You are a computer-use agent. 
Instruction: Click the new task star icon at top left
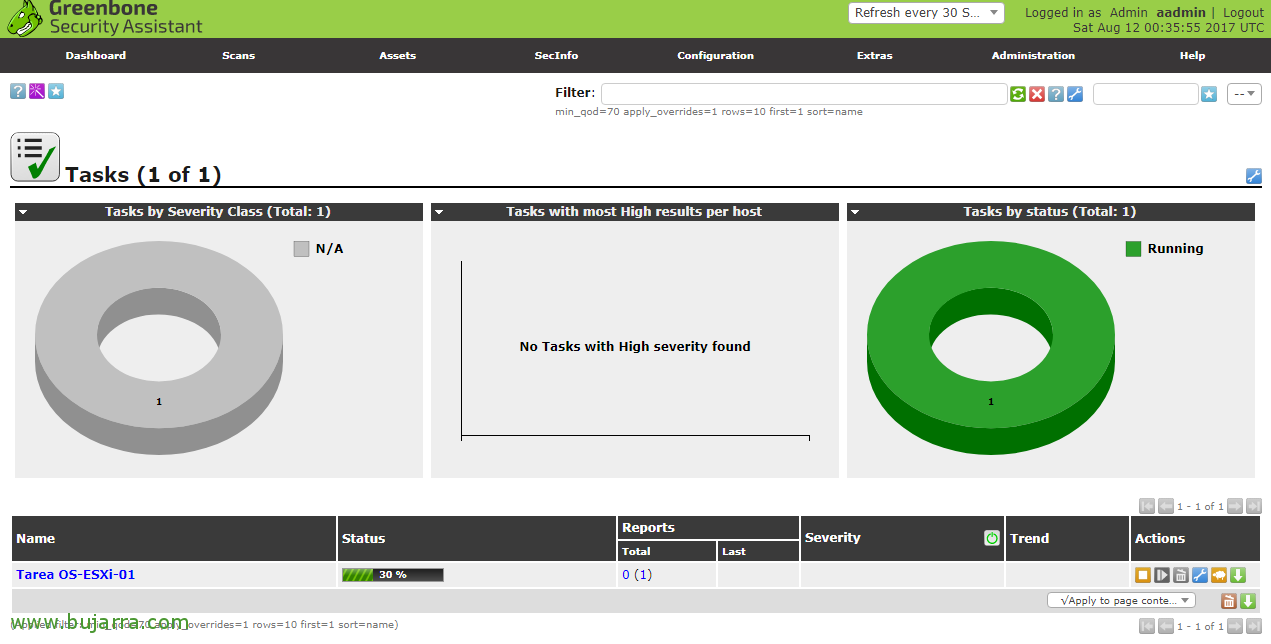pyautogui.click(x=56, y=91)
